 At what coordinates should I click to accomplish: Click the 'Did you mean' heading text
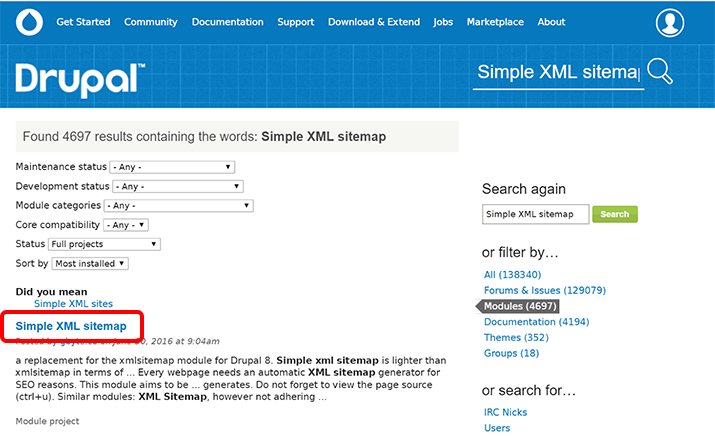click(52, 292)
